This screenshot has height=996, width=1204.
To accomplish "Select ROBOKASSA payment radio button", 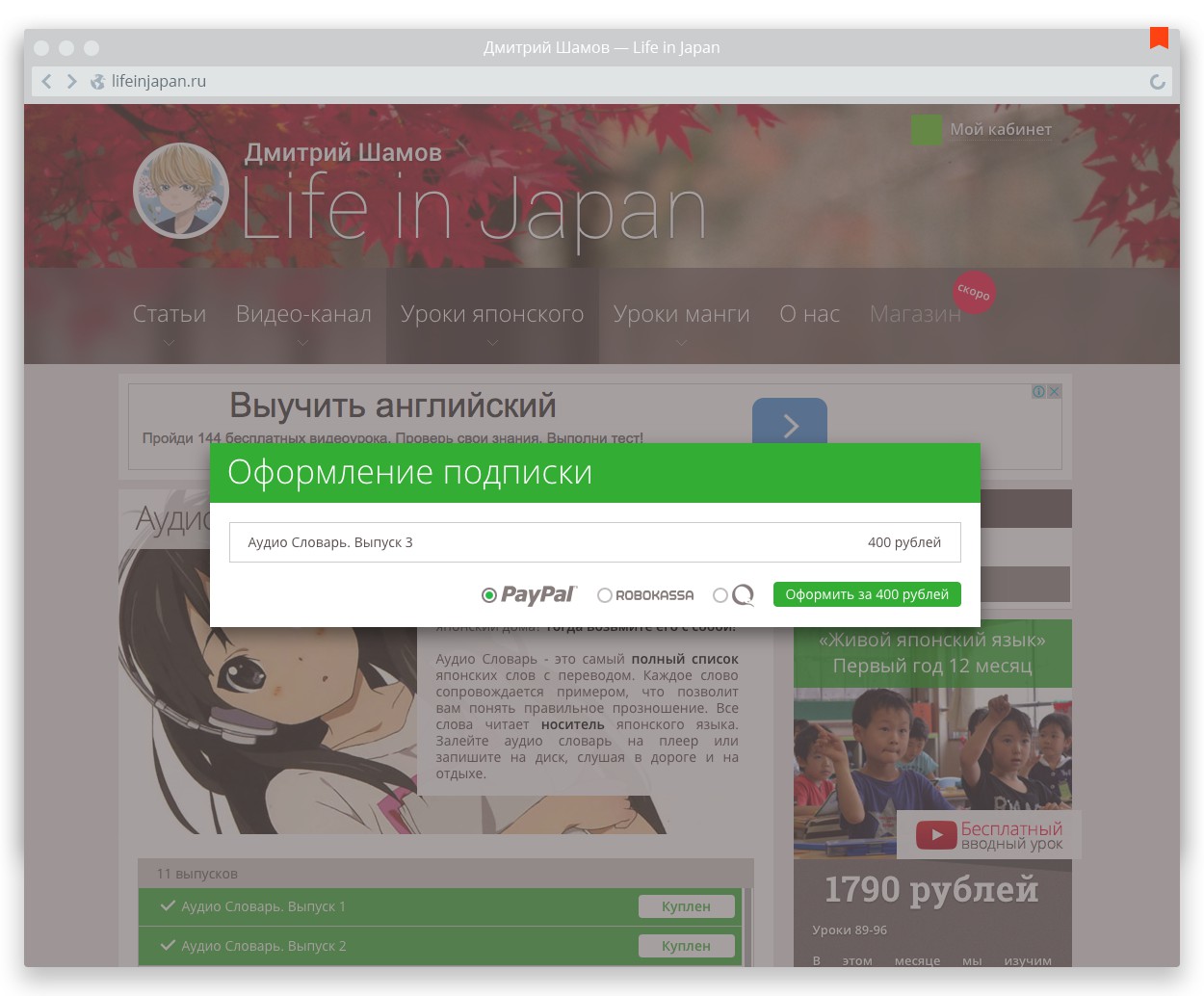I will [605, 595].
